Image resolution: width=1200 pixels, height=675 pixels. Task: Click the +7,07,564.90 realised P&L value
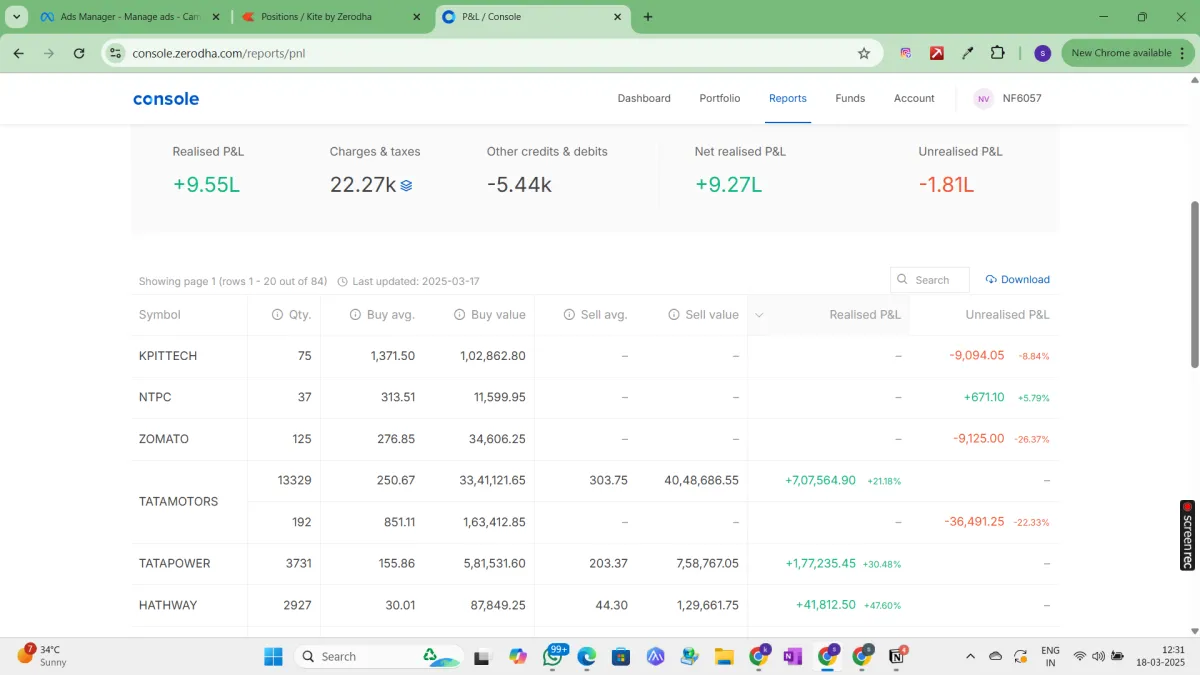(x=820, y=481)
